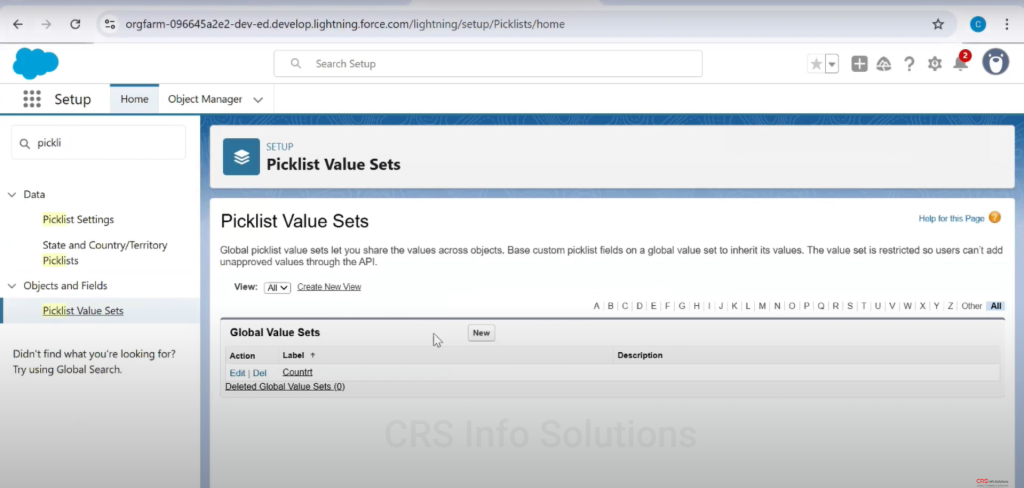
Task: Filter the list by letter A
Action: 596,306
